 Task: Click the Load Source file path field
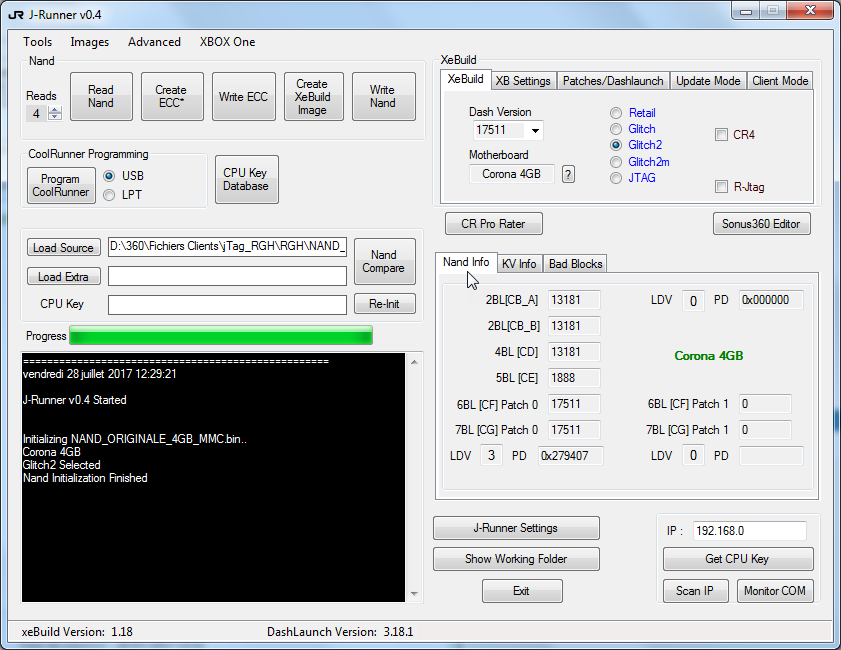(x=227, y=246)
